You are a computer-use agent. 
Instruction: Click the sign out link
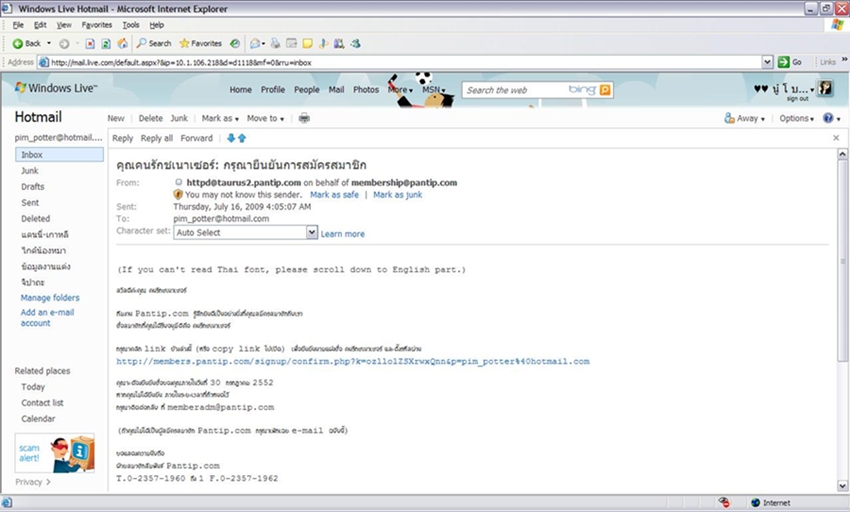click(797, 99)
